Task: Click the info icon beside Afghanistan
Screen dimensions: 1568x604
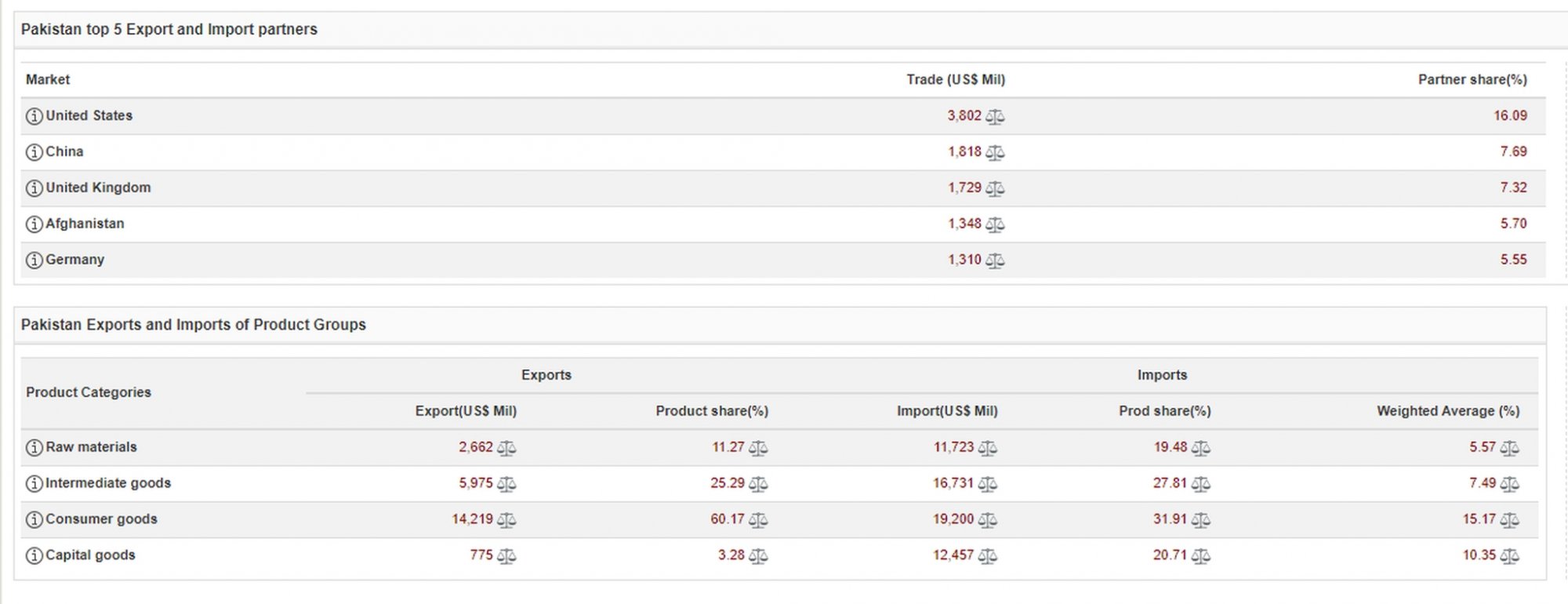Action: pos(34,224)
